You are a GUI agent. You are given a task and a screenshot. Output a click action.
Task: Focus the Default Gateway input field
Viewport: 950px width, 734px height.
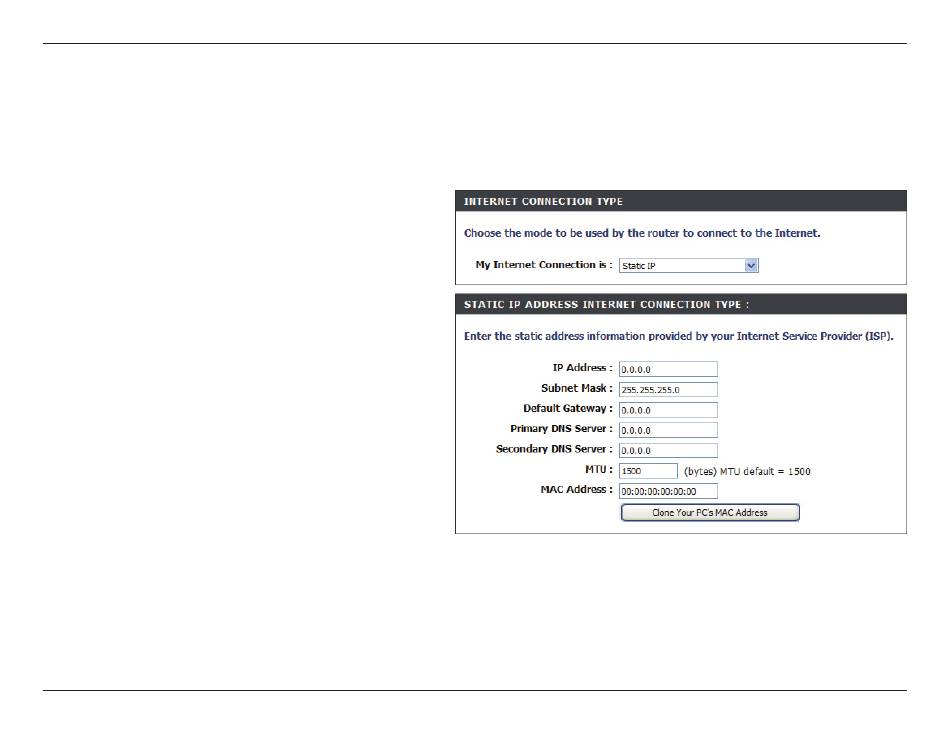pos(667,410)
